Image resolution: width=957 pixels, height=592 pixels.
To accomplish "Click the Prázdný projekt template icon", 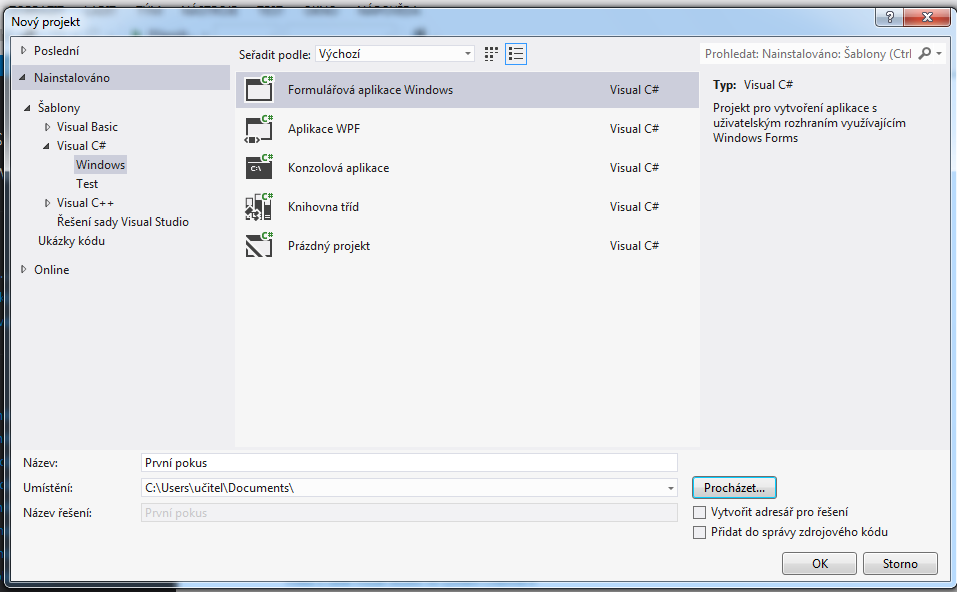I will [259, 245].
